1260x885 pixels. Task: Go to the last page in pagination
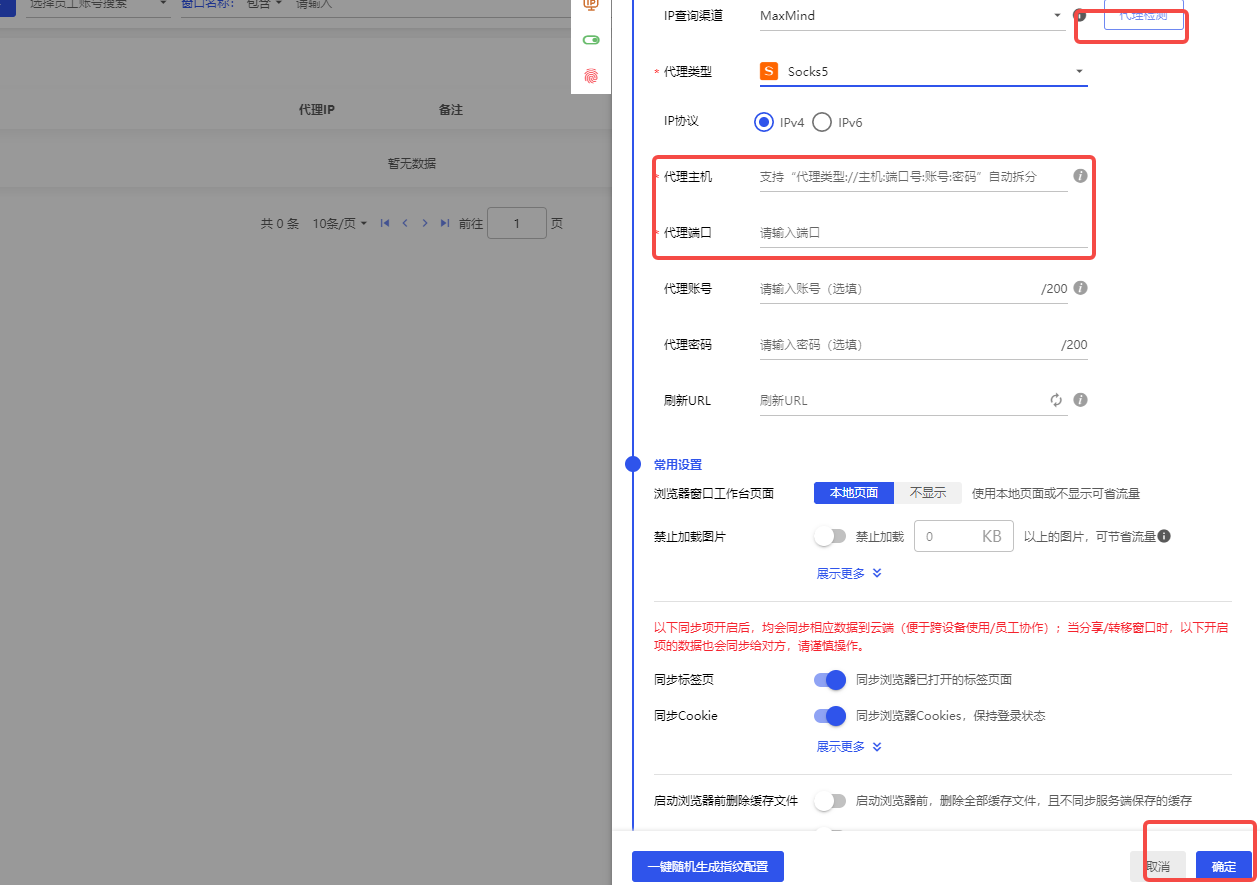coord(445,224)
